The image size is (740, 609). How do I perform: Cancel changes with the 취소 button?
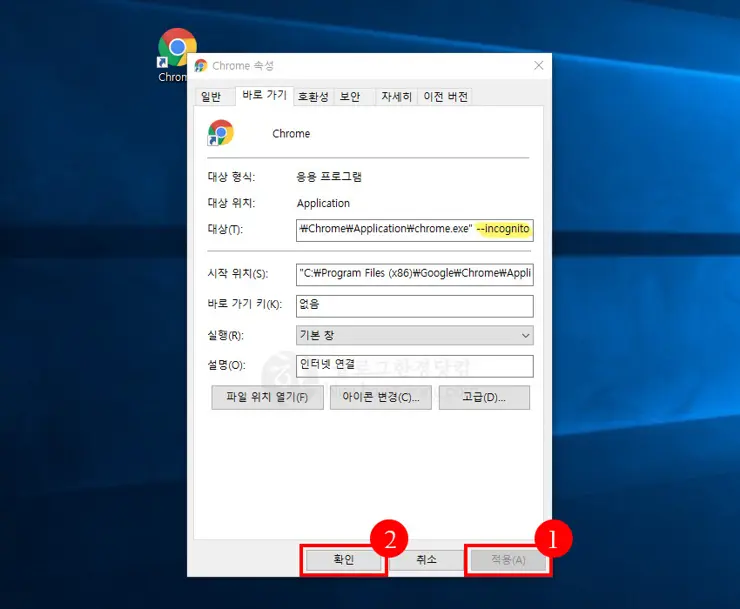(x=426, y=560)
